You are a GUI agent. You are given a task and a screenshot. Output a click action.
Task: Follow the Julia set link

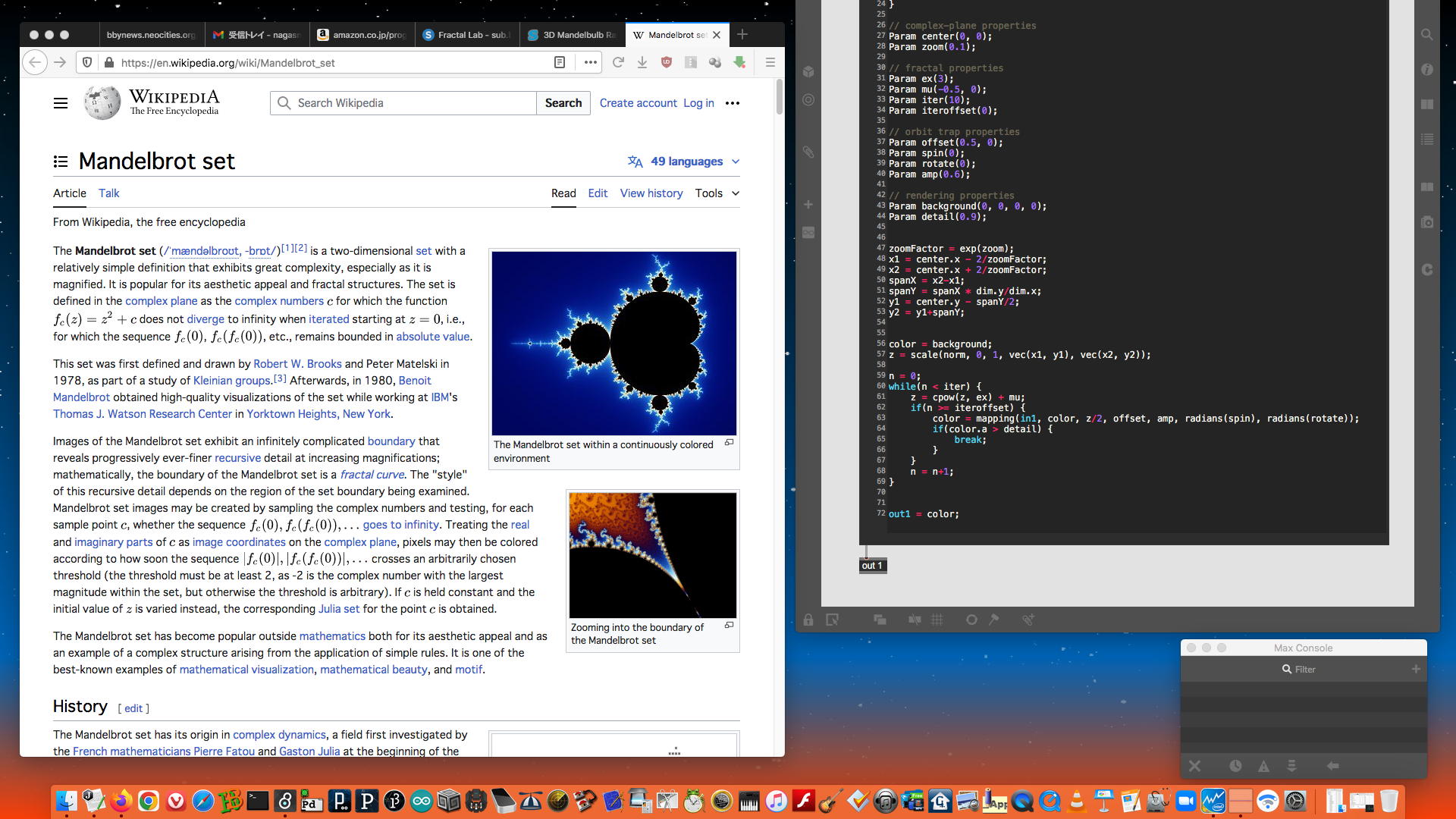click(339, 609)
